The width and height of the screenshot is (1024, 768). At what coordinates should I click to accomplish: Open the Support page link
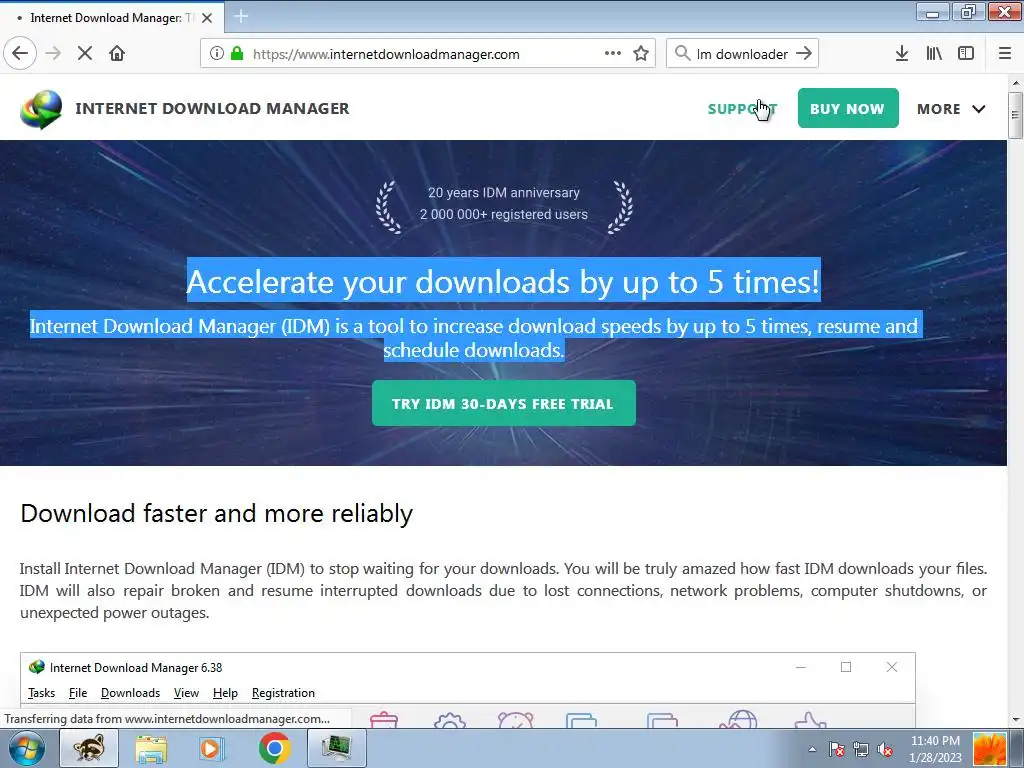[x=742, y=109]
